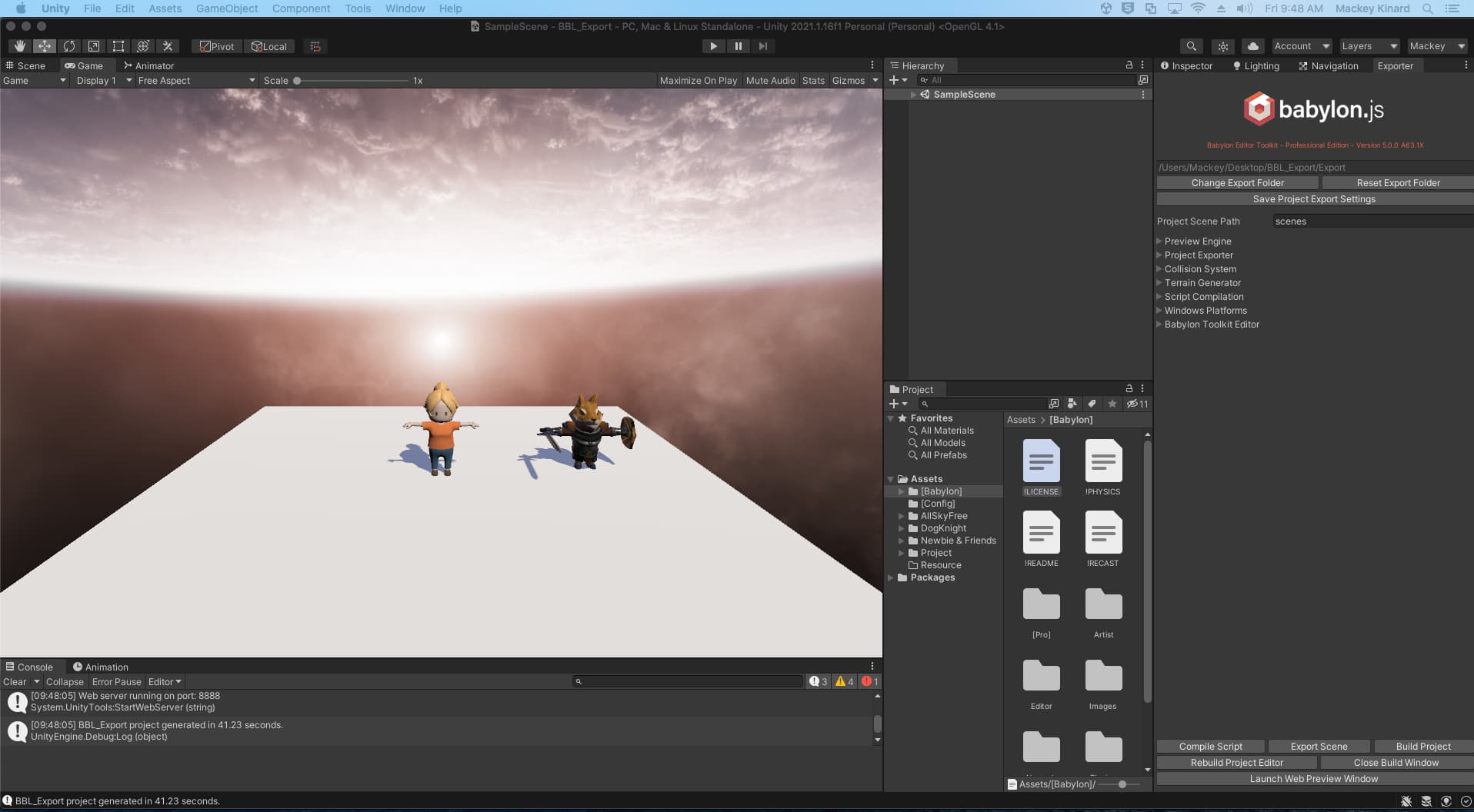
Task: Click Launch Web Preview Window
Action: (x=1314, y=779)
